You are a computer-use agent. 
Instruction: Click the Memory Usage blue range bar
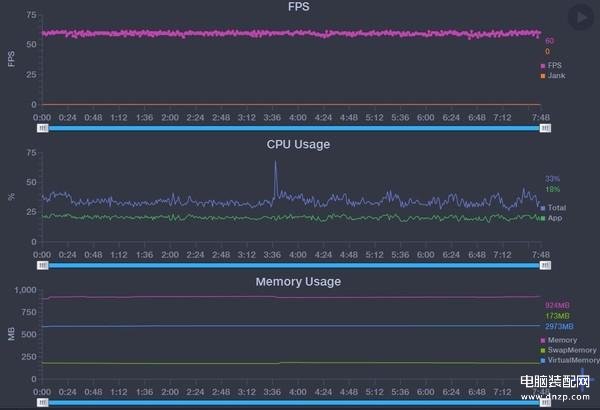[294, 402]
